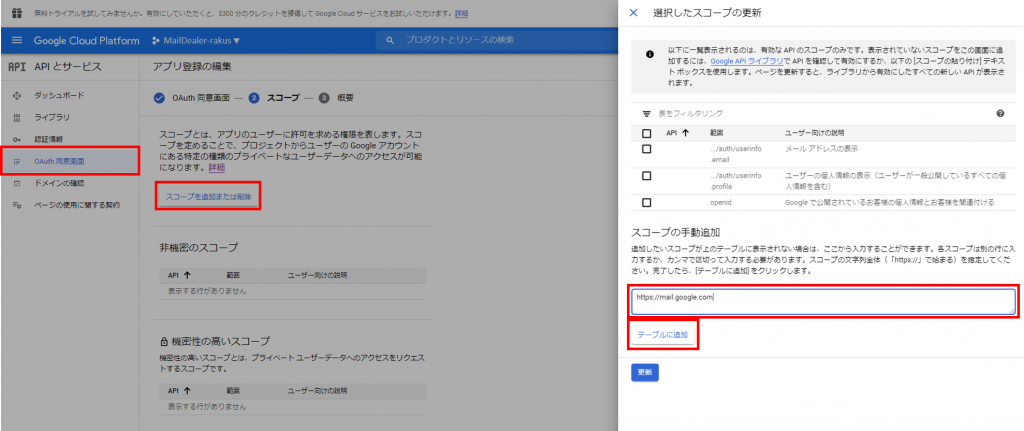Open 詳細 link in the trial banner
1024x431 pixels.
pyautogui.click(x=462, y=13)
